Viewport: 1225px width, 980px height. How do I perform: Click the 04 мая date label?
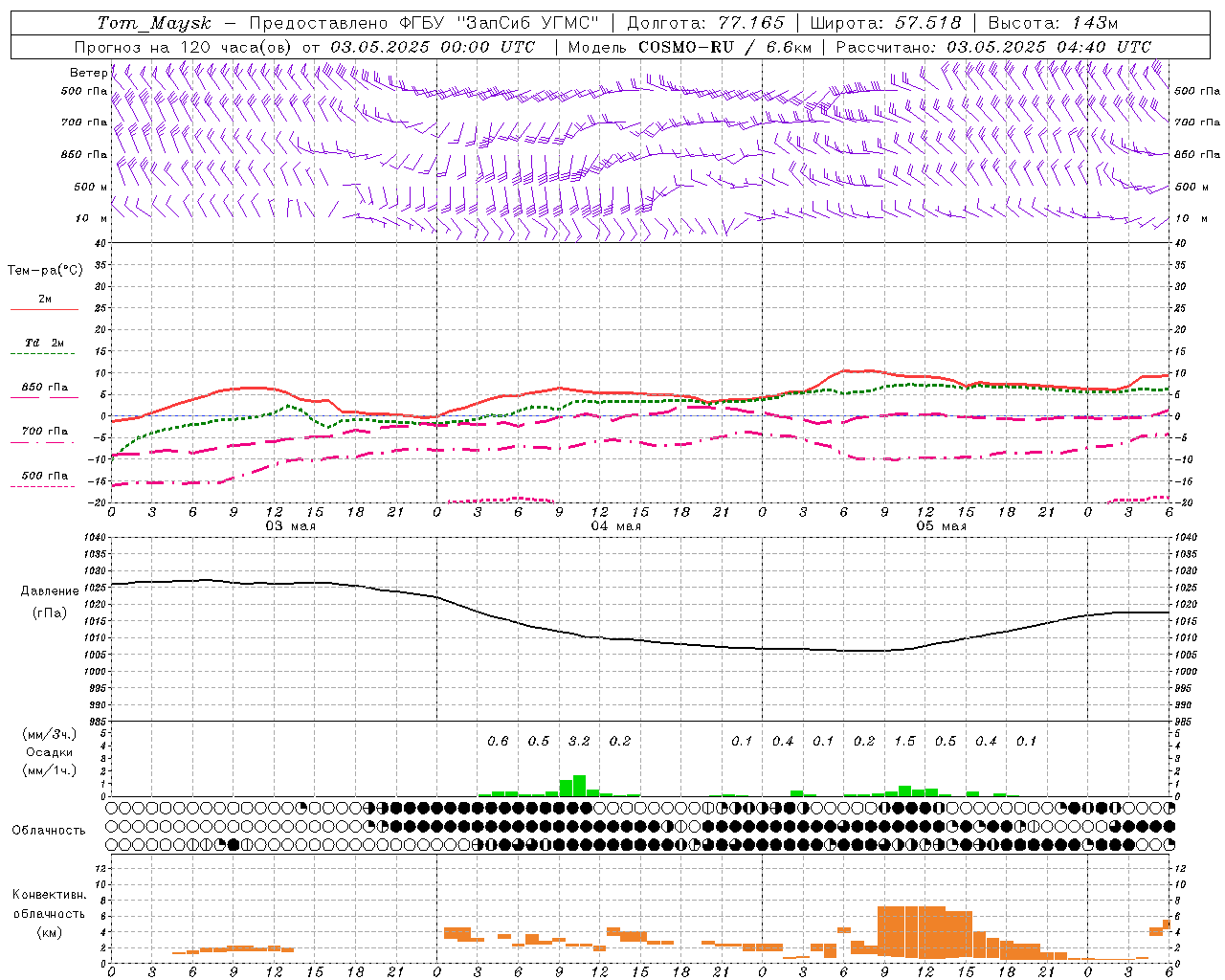pyautogui.click(x=615, y=526)
